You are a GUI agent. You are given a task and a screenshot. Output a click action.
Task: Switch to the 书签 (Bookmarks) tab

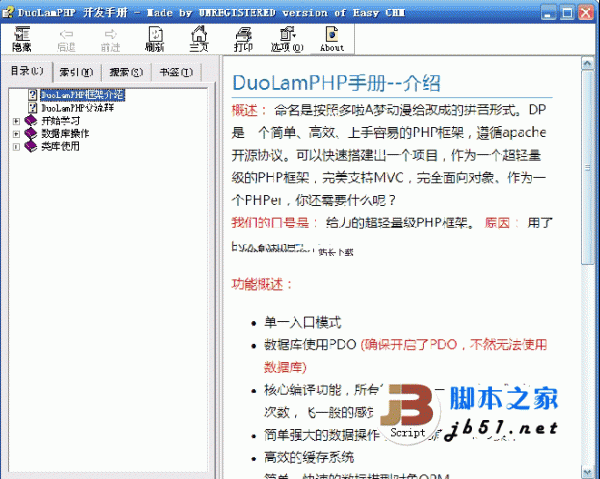point(176,72)
